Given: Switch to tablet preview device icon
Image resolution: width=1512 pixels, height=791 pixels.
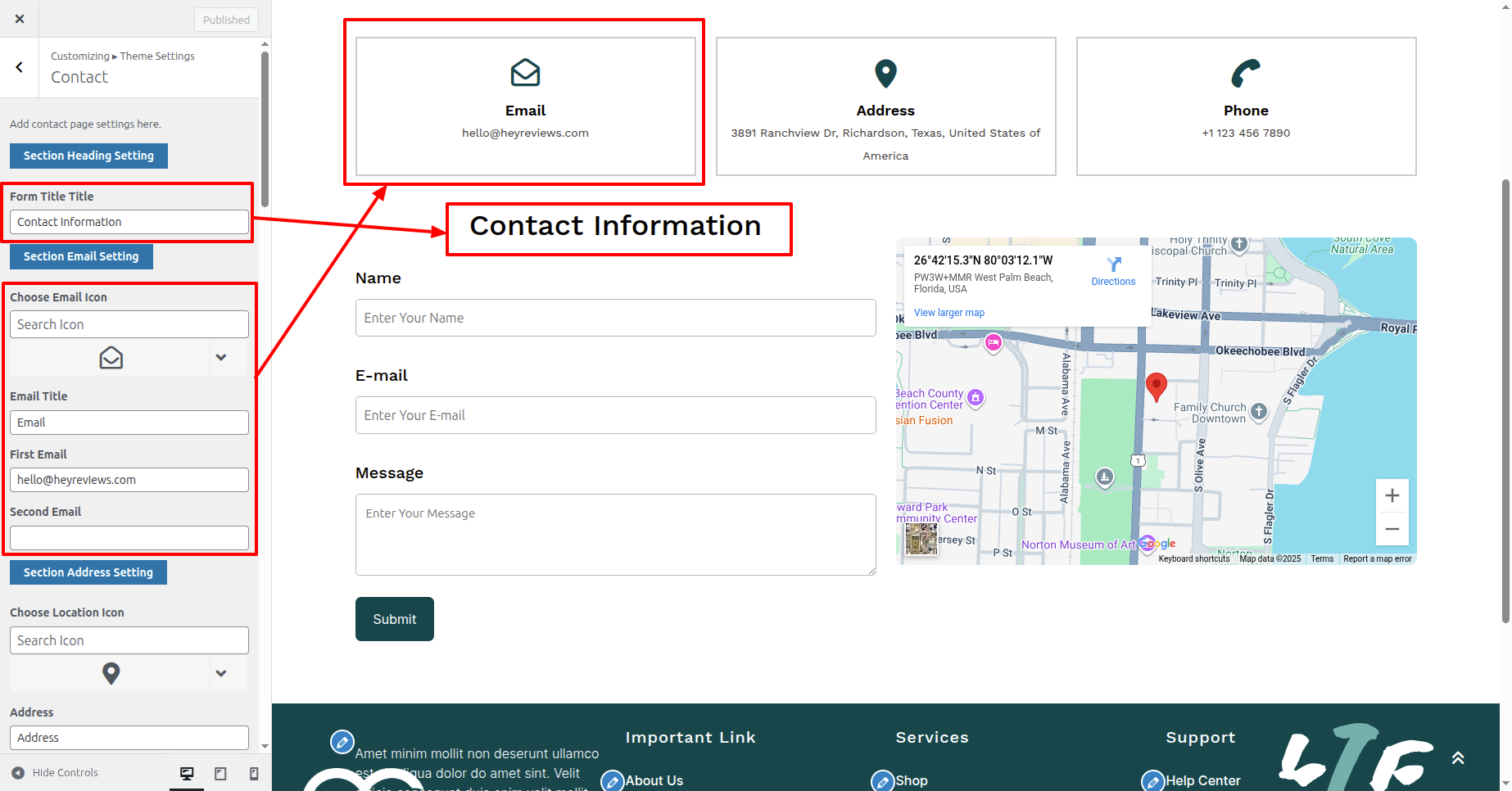Looking at the screenshot, I should pos(220,773).
